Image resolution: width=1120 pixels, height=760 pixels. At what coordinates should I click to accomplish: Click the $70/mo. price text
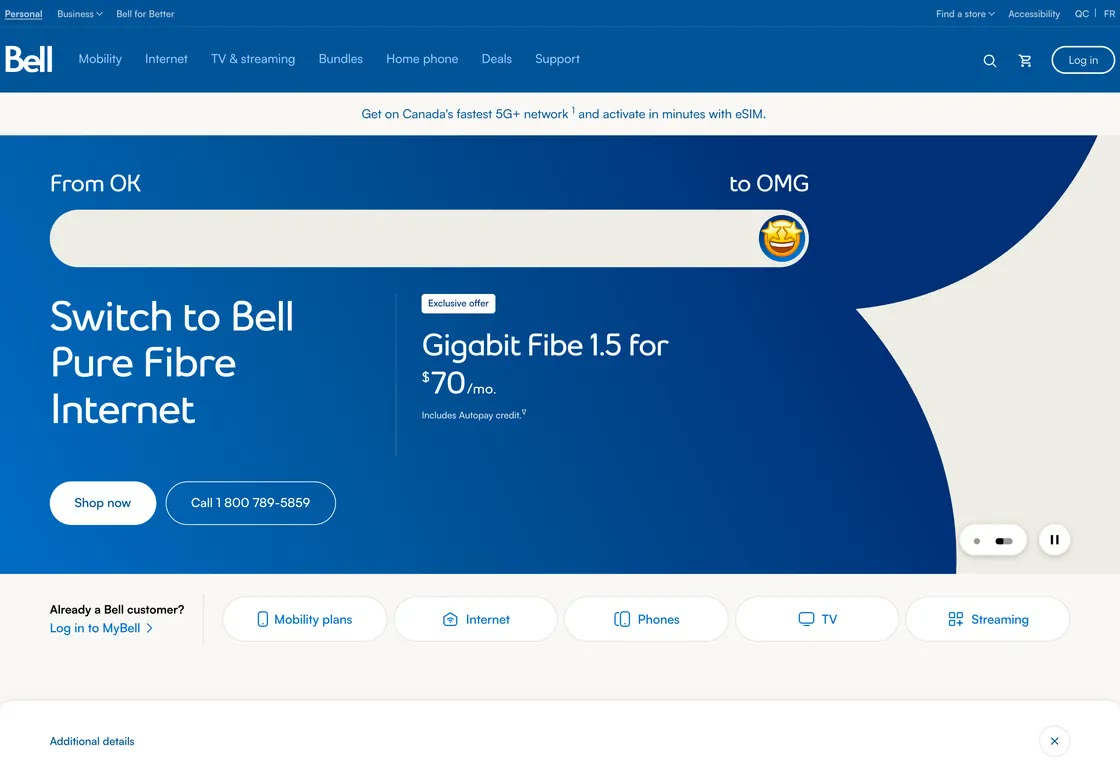tap(459, 384)
